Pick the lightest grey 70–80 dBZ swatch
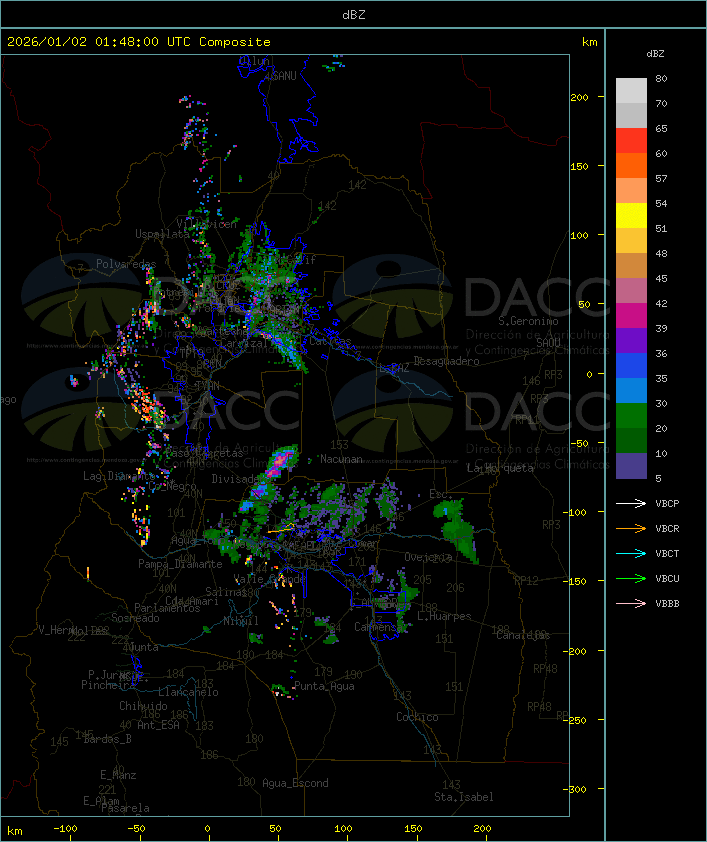Viewport: 707px width, 842px height. [631, 91]
